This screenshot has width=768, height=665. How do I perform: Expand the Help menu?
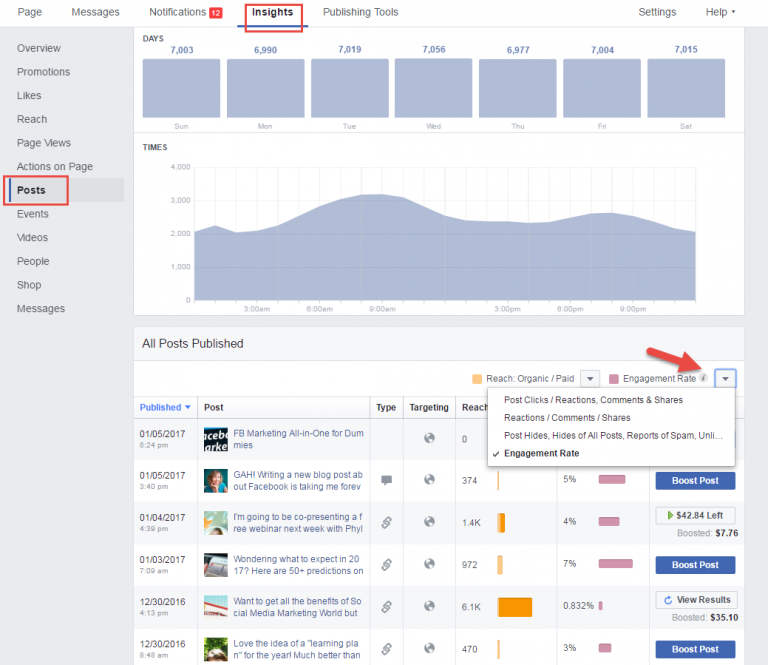coord(720,12)
